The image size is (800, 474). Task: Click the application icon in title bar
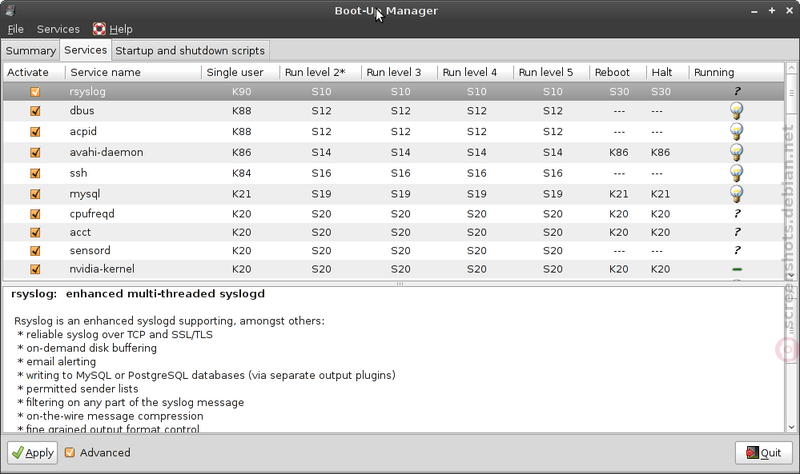click(10, 10)
